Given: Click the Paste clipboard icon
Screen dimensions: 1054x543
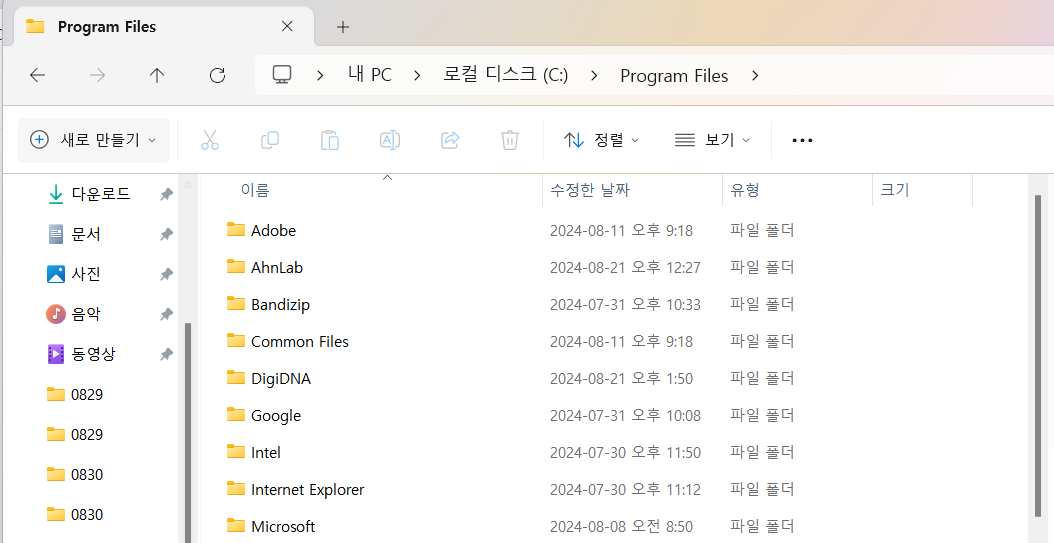Looking at the screenshot, I should (329, 140).
